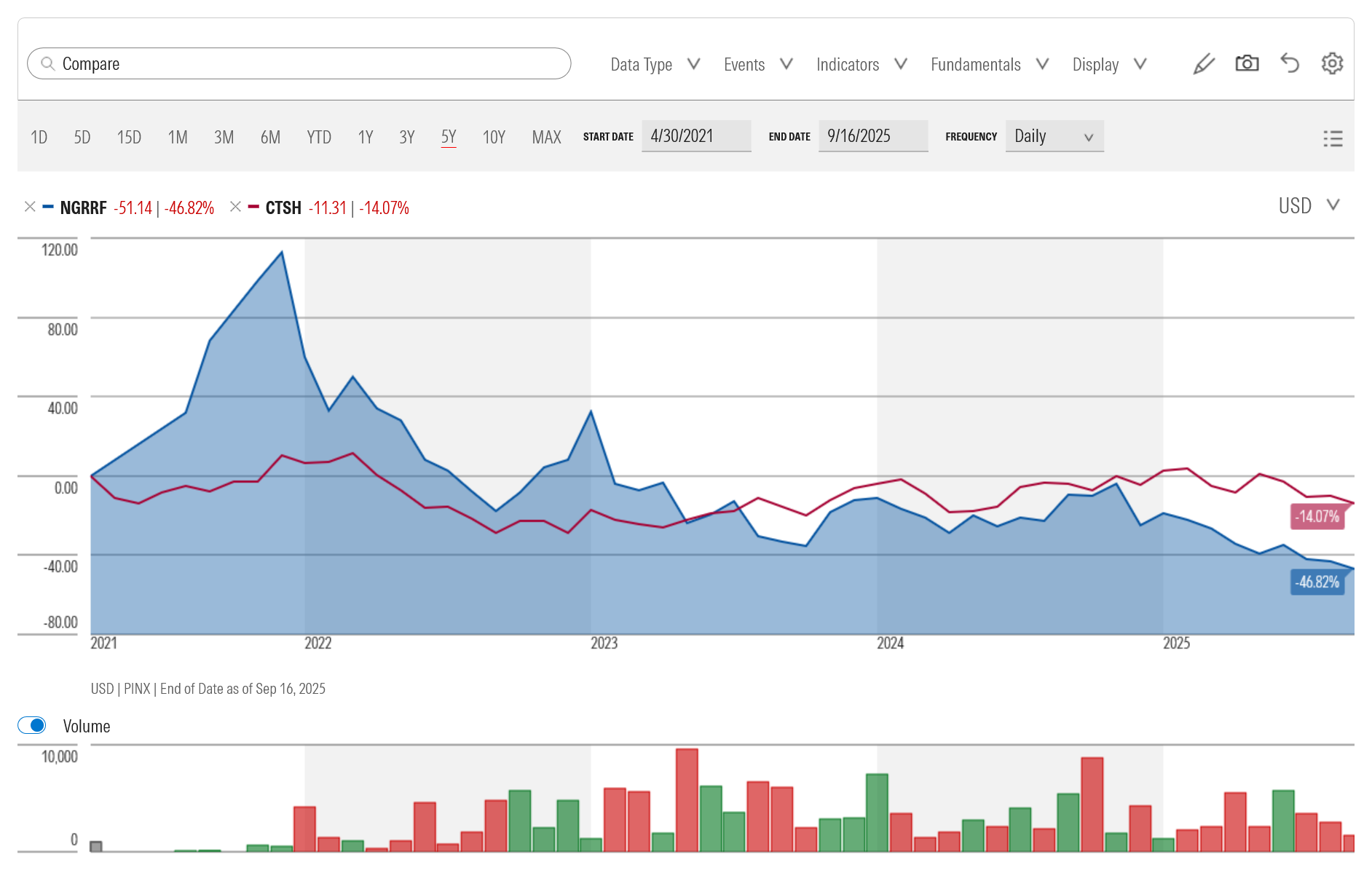Open the Events dropdown menu
The width and height of the screenshot is (1372, 870).
[x=757, y=65]
